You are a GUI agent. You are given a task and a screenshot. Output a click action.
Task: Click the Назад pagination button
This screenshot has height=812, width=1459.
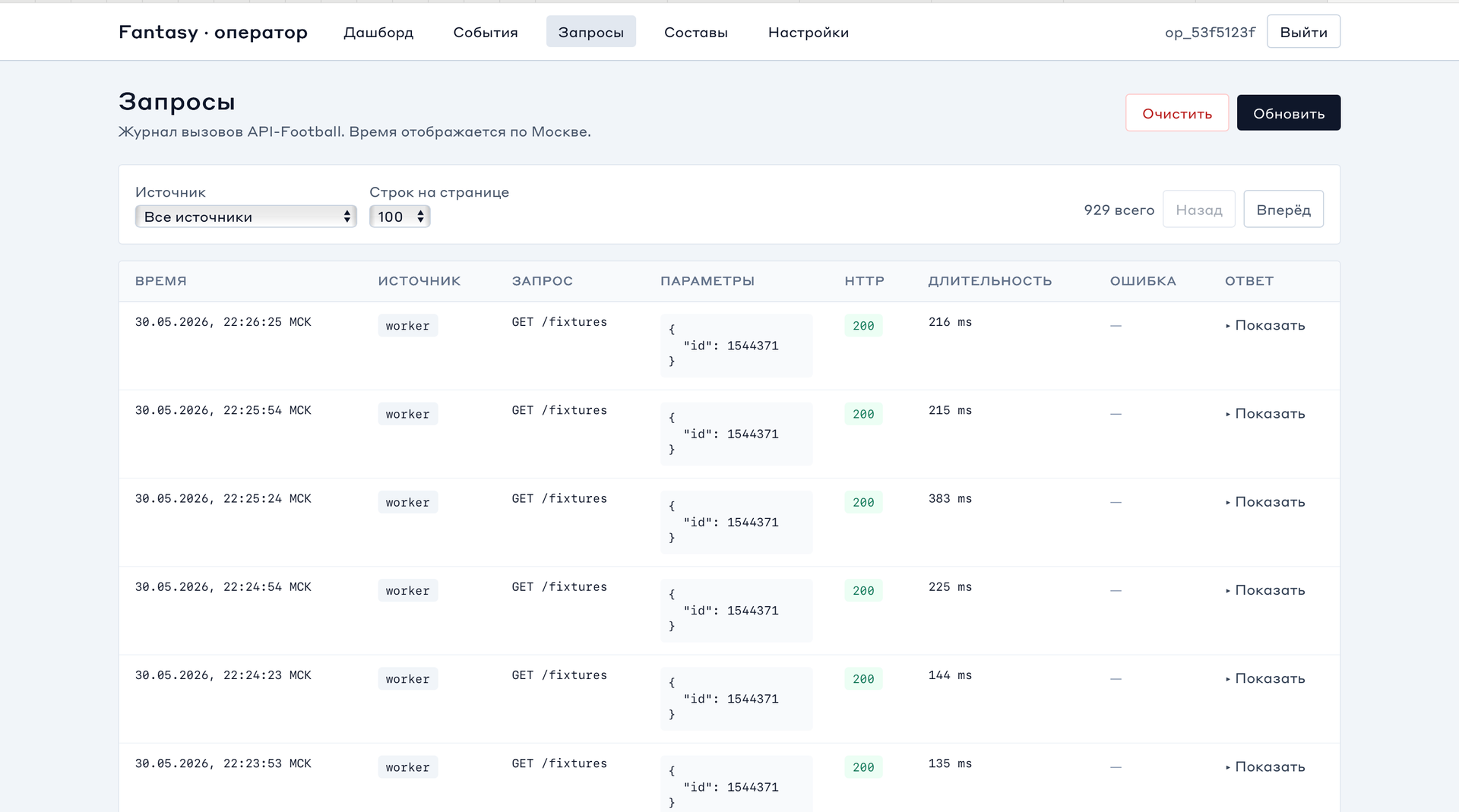click(x=1199, y=209)
